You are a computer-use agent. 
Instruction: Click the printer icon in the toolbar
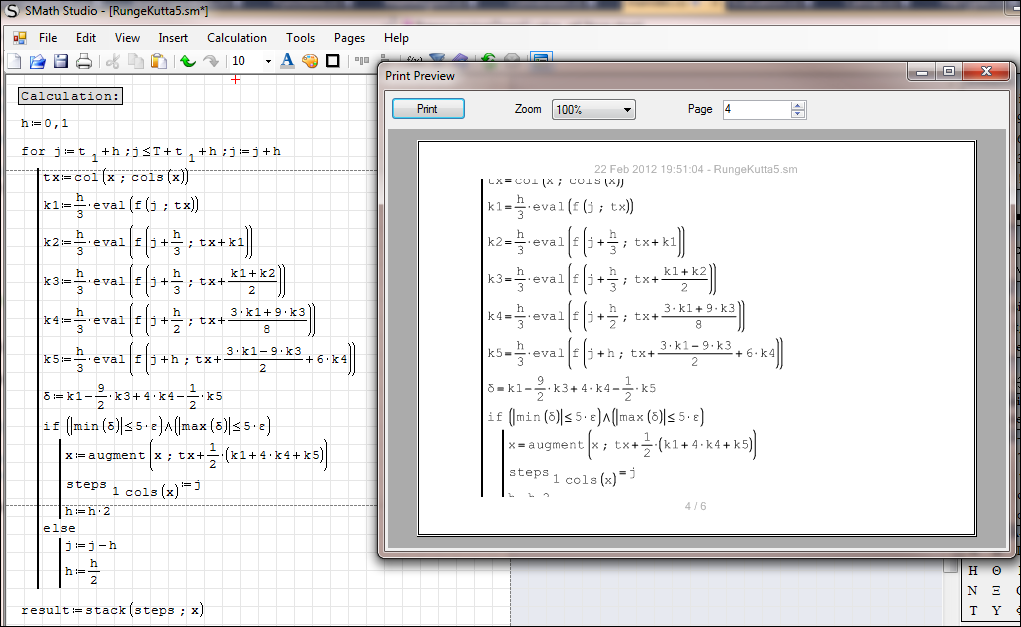pos(84,62)
